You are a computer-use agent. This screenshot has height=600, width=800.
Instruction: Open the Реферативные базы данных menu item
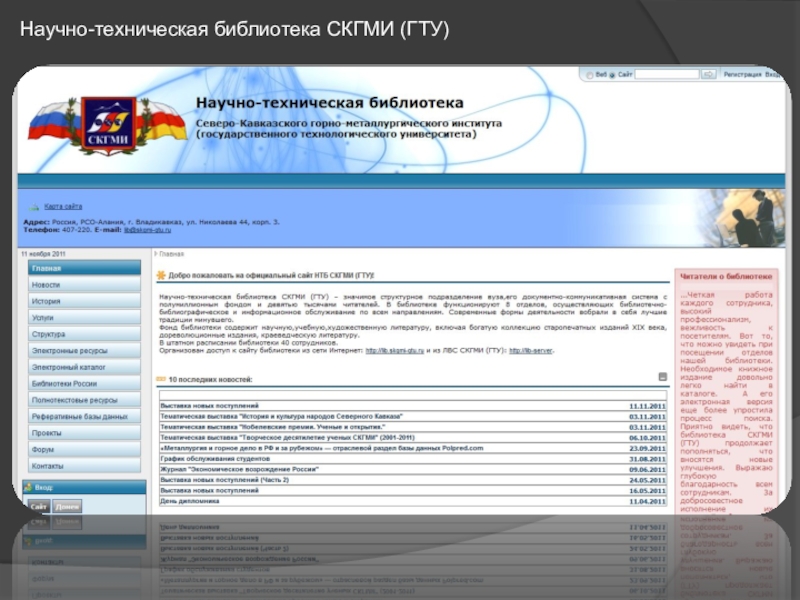coord(84,416)
